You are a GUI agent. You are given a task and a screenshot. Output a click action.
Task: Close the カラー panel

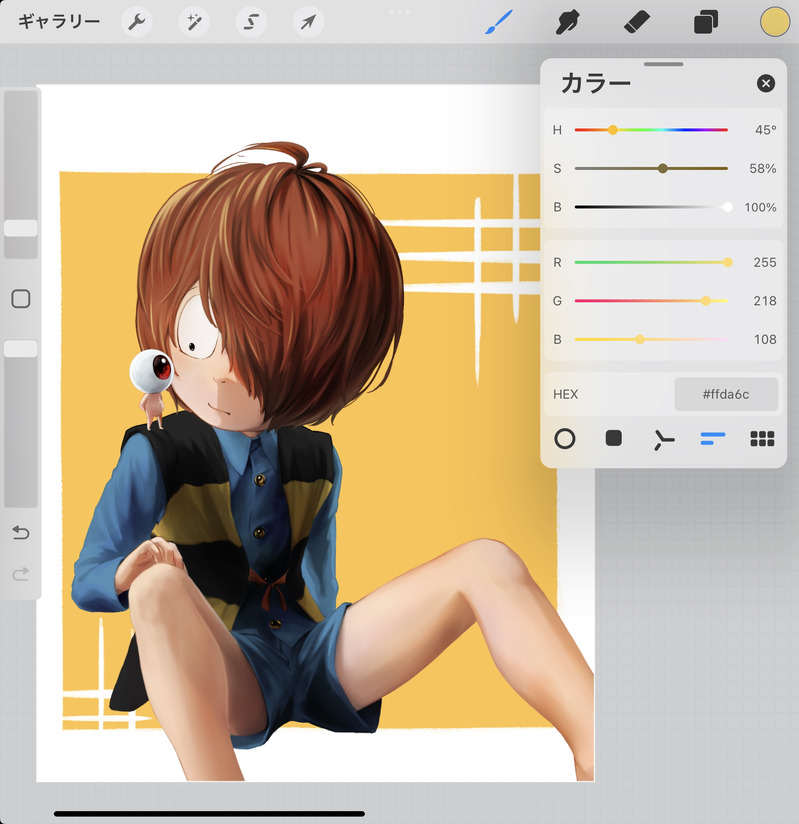point(766,83)
